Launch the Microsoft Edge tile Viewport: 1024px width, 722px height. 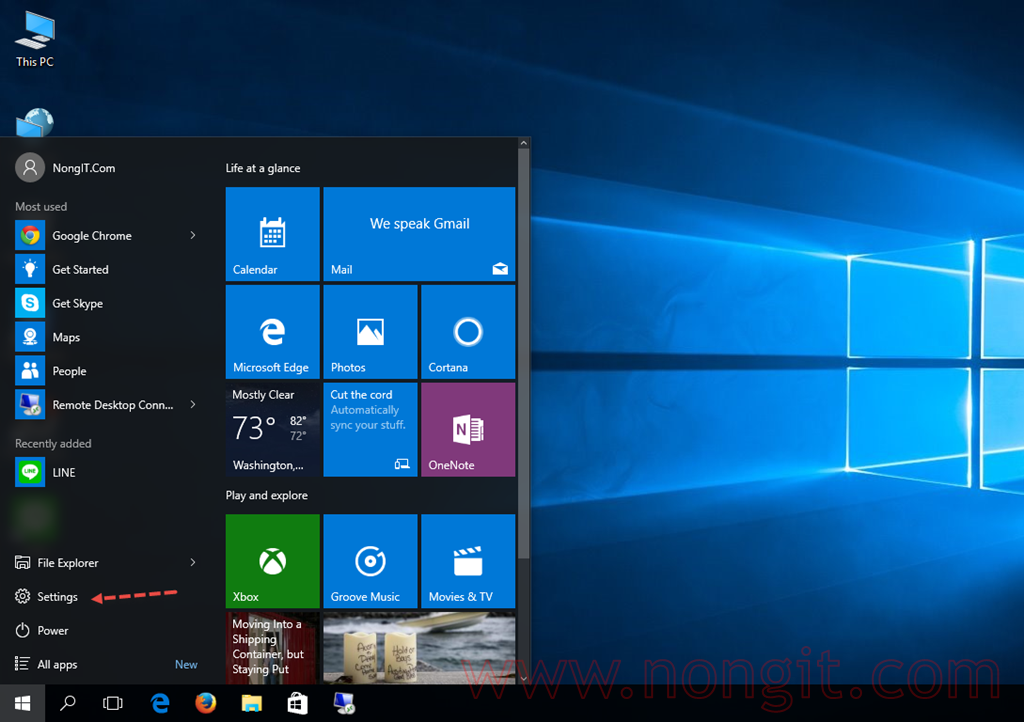point(272,332)
